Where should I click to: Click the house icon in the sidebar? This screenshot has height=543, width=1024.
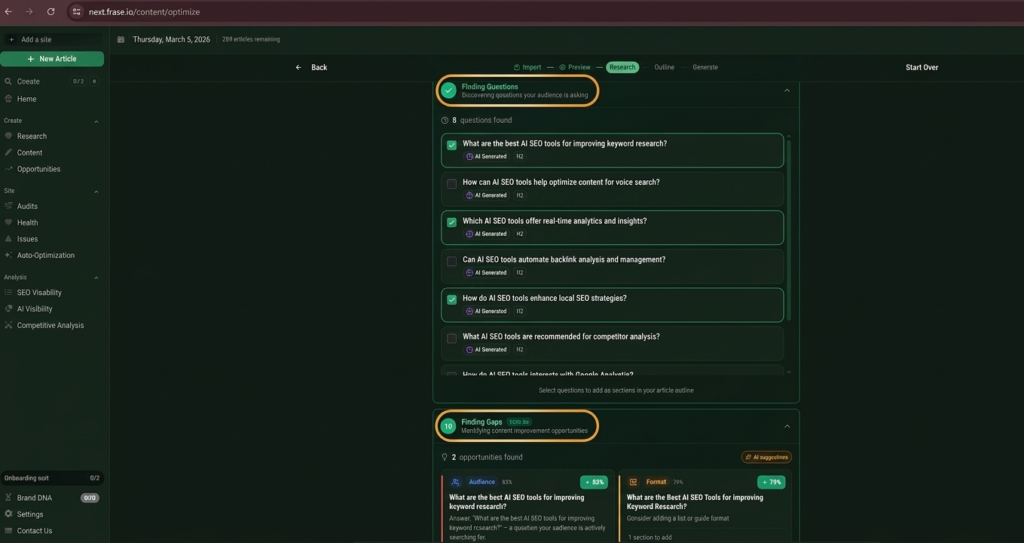coord(8,99)
